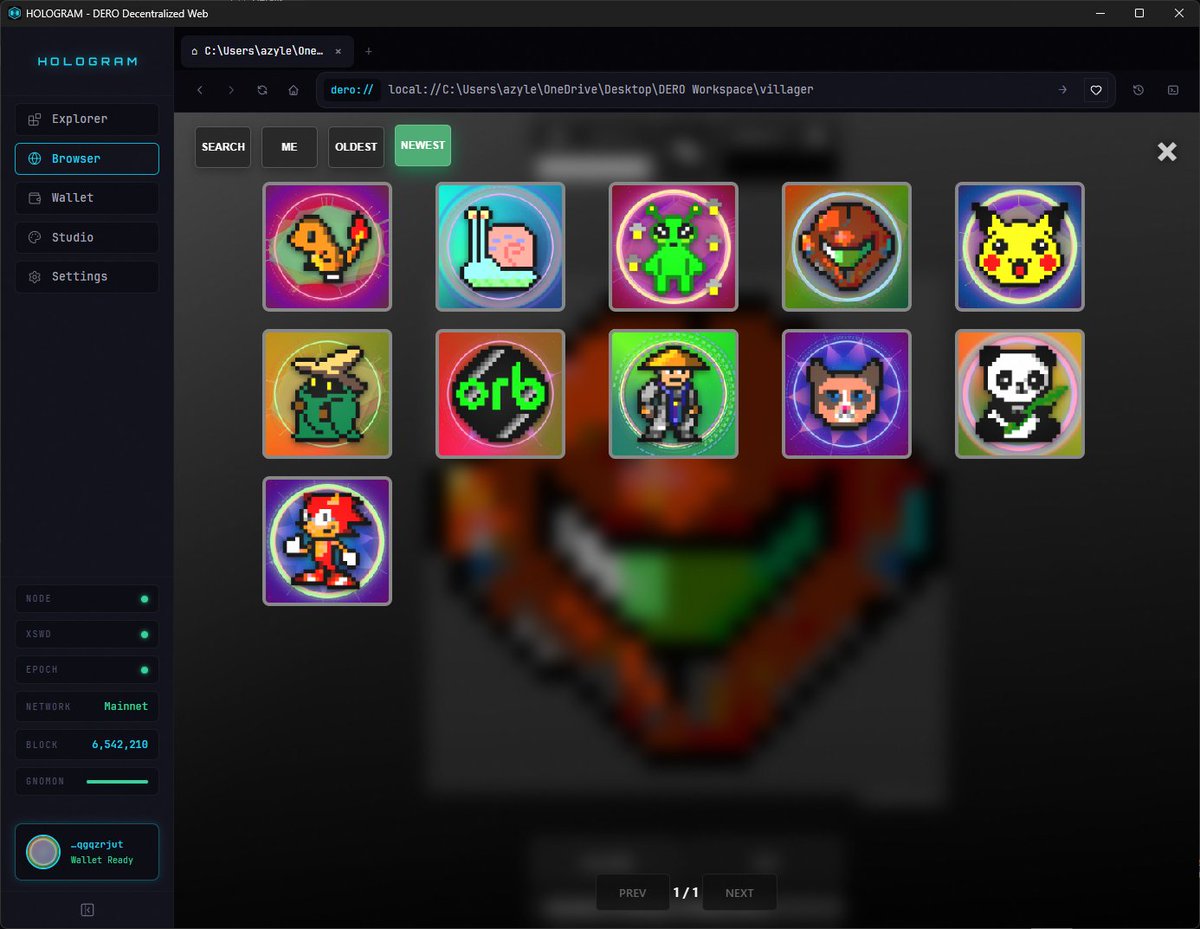Click the NEXT page button
This screenshot has width=1200, height=929.
click(x=740, y=893)
